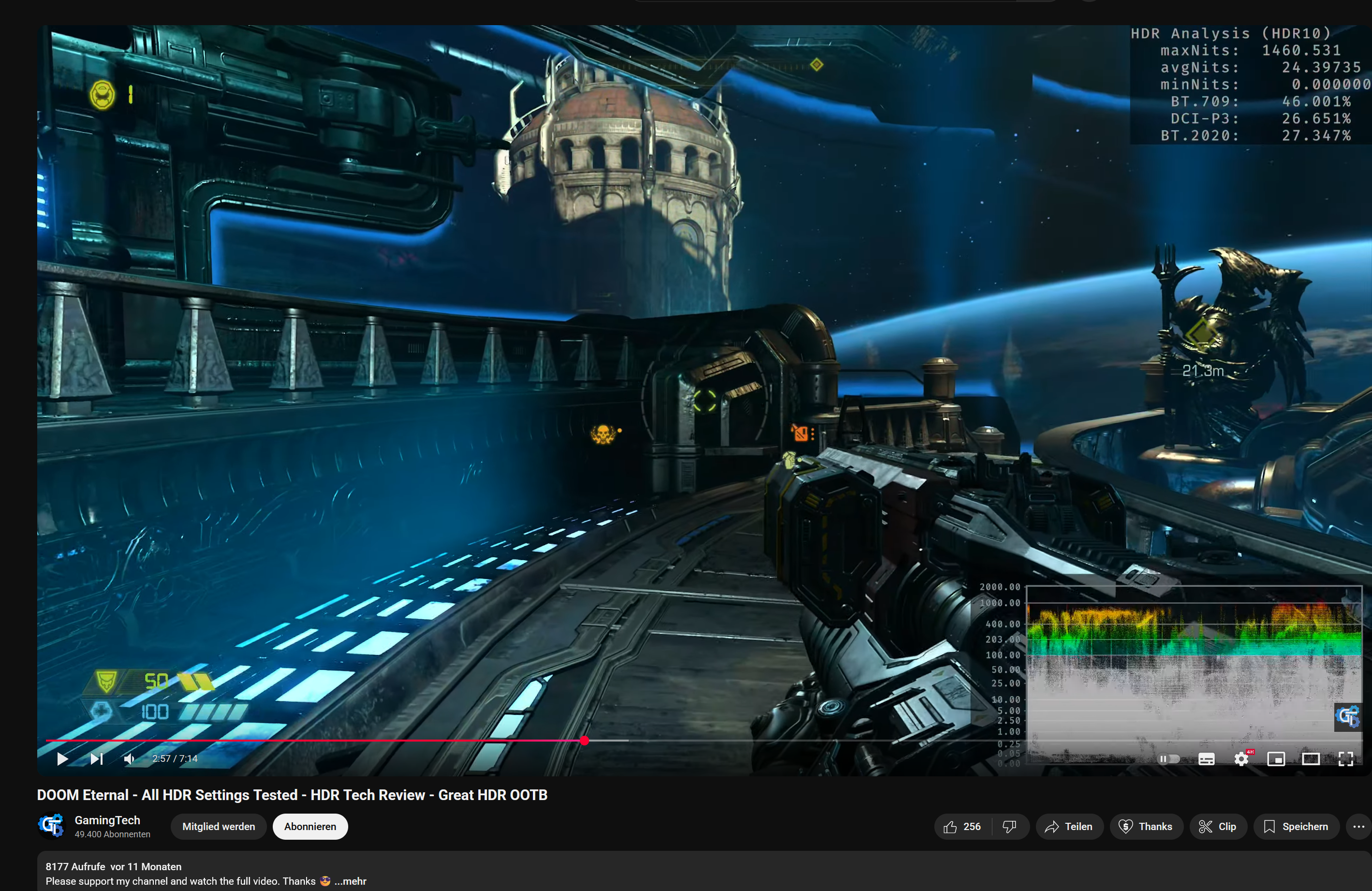Send a Super Thanks with the Thanks button
Viewport: 1372px width, 891px height.
[1147, 826]
